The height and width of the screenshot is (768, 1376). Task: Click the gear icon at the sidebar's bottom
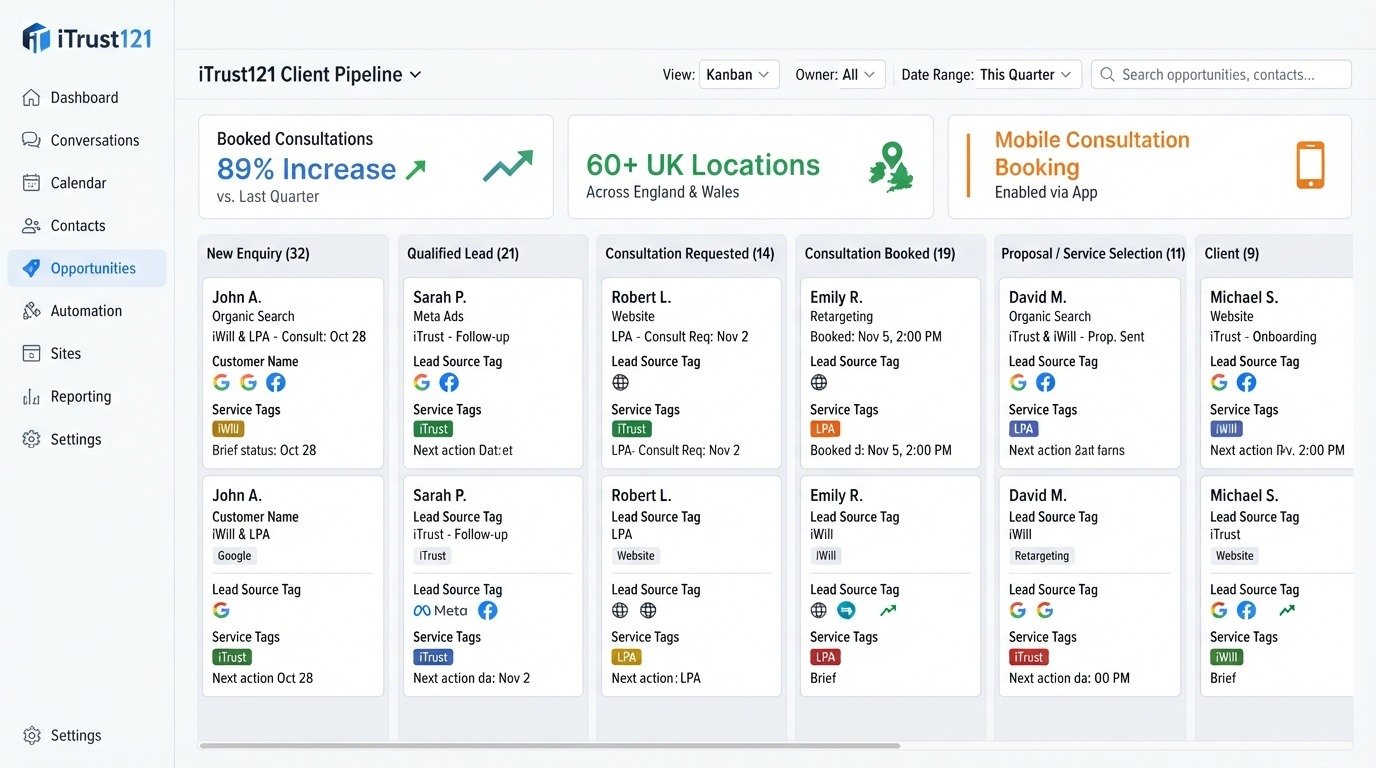tap(31, 736)
